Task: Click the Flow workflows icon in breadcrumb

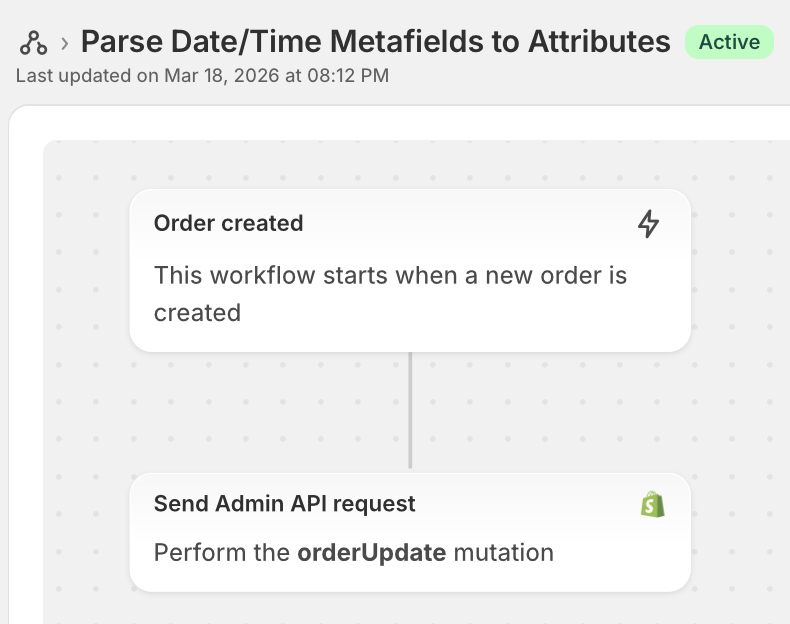Action: click(33, 42)
